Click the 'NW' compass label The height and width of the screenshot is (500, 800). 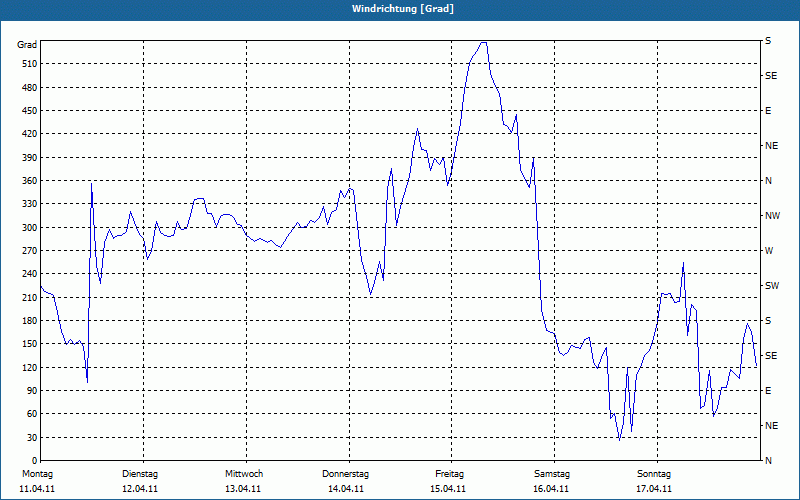coord(772,216)
